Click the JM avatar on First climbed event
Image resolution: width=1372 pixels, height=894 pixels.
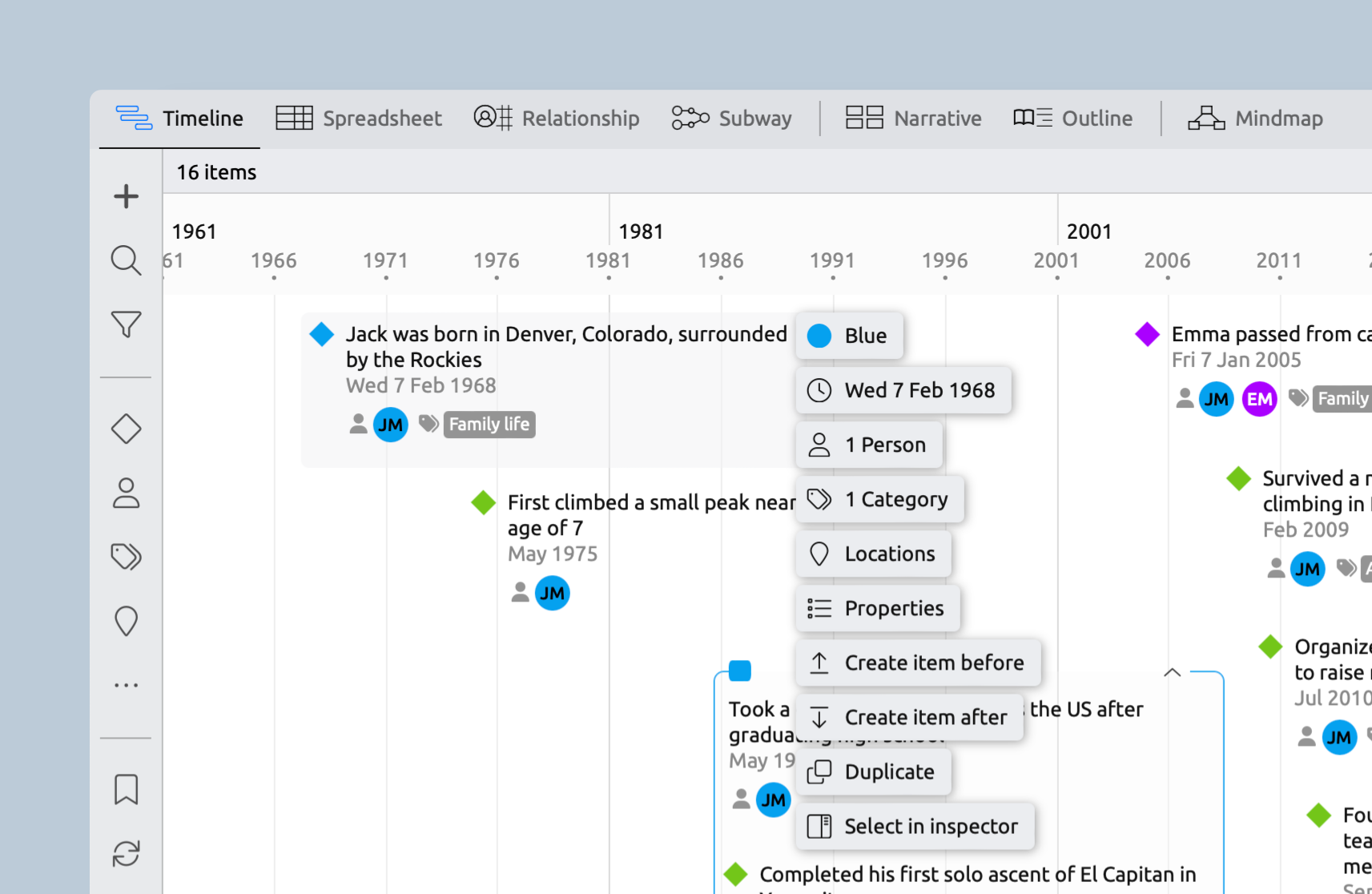point(553,593)
